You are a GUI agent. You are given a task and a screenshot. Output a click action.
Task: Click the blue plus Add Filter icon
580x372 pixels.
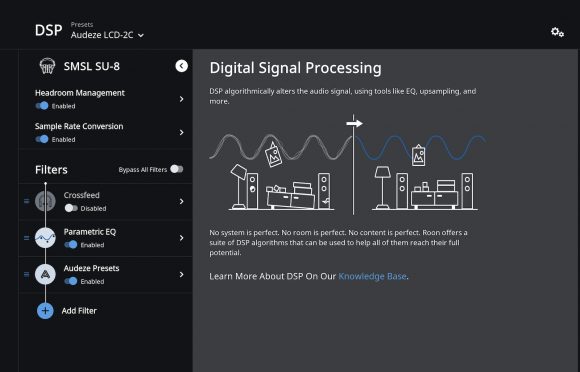pos(45,311)
